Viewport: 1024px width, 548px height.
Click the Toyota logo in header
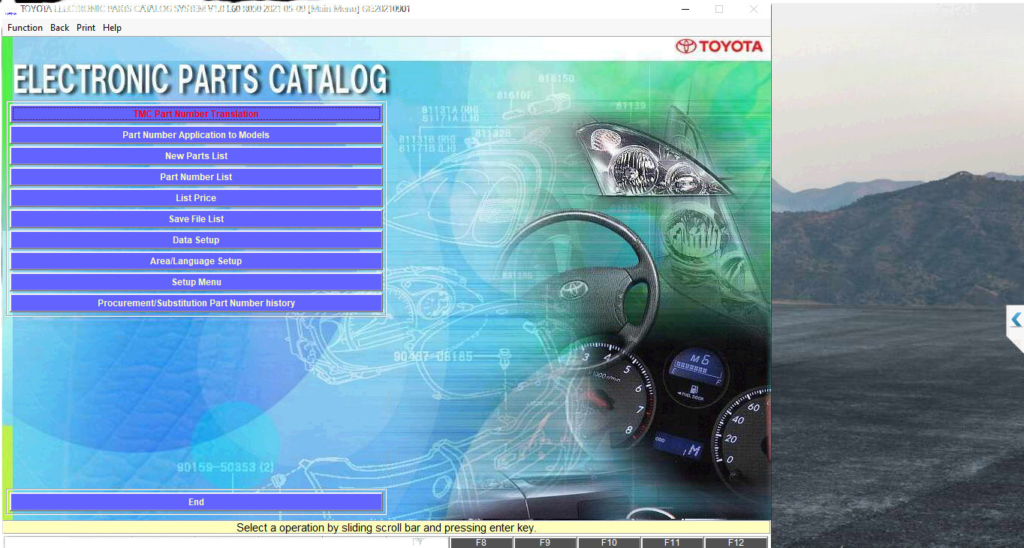click(x=719, y=46)
